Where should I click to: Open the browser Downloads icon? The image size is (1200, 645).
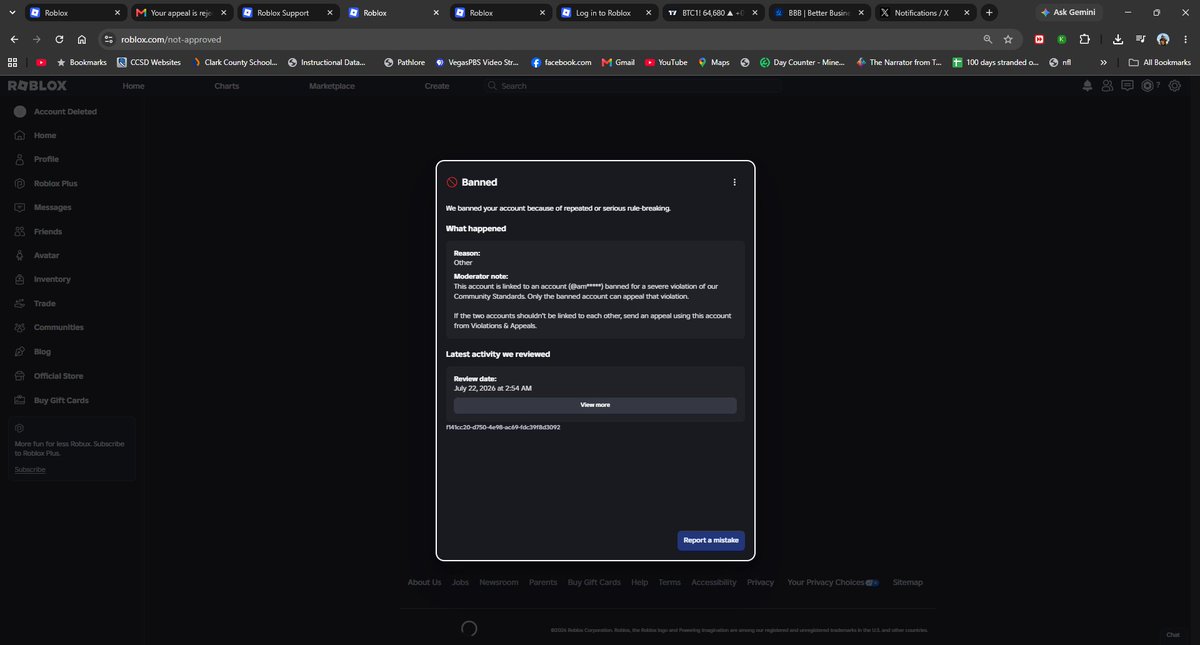[1117, 39]
